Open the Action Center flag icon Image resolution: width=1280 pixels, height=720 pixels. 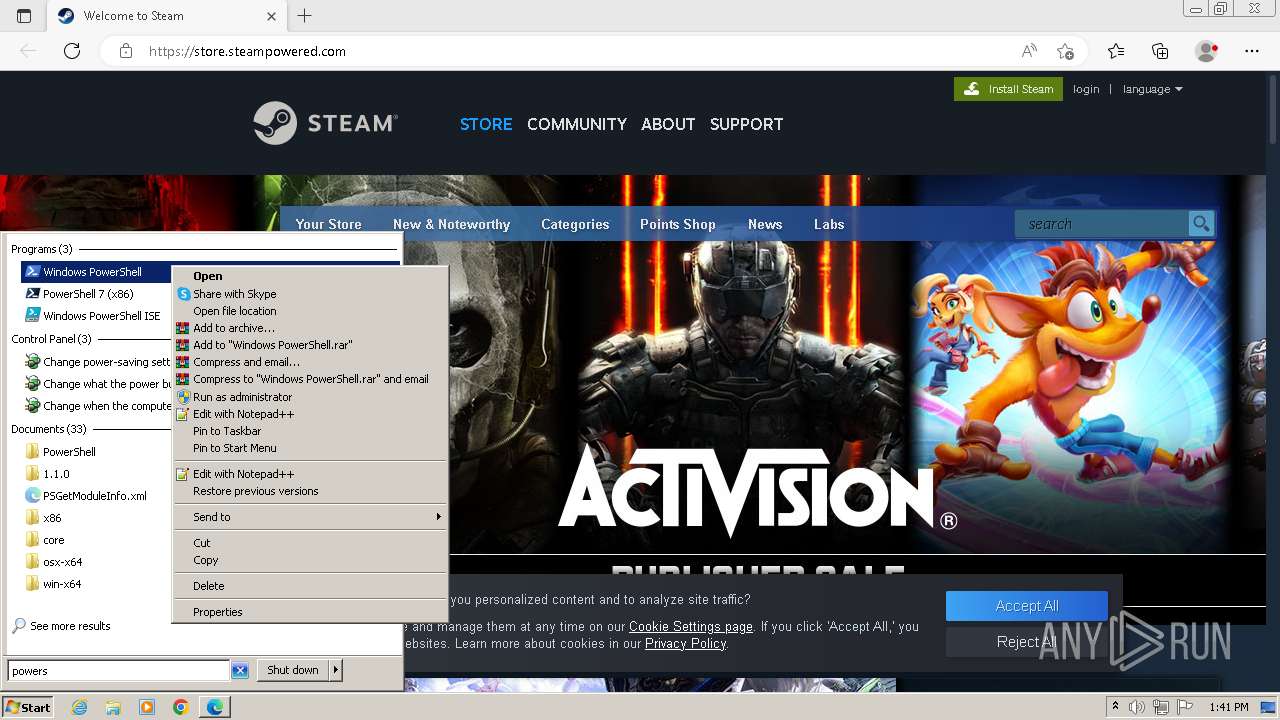(1185, 707)
